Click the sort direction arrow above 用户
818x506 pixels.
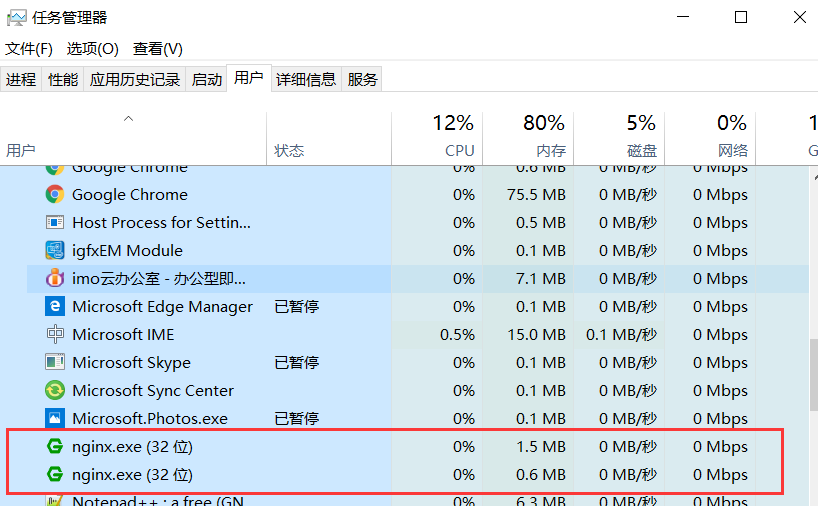(128, 118)
